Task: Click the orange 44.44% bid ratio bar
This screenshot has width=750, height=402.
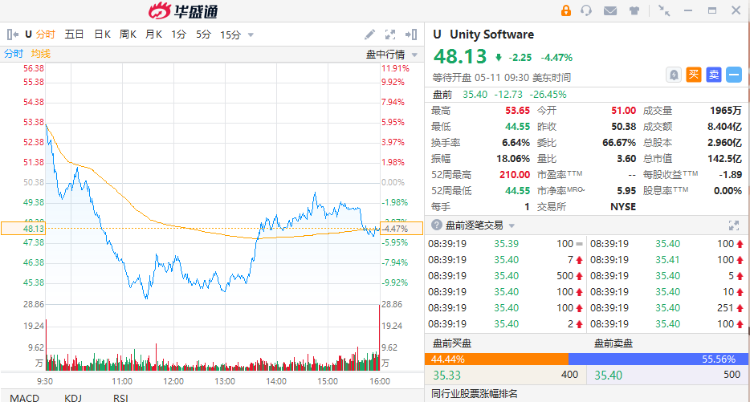Action: pyautogui.click(x=496, y=359)
